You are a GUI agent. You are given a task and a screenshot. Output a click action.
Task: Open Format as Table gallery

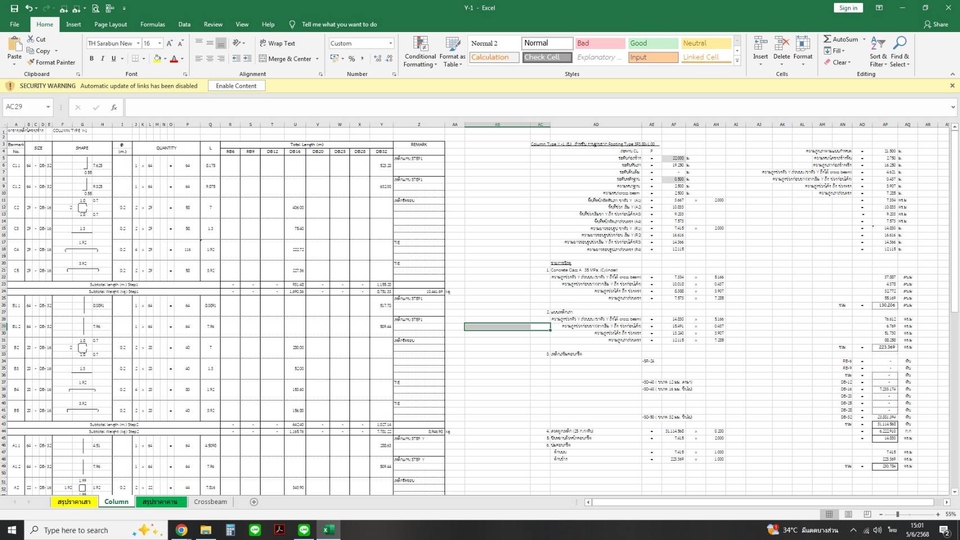(x=452, y=51)
